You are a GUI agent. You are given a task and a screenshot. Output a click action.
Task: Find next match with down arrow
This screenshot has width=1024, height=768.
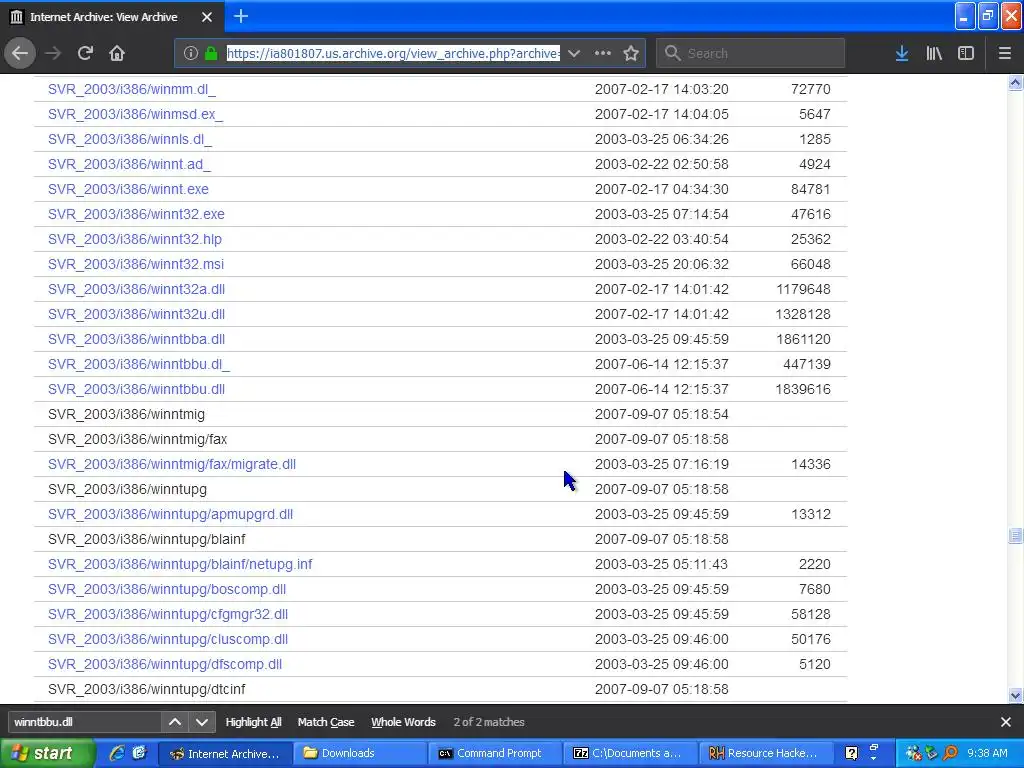(202, 722)
